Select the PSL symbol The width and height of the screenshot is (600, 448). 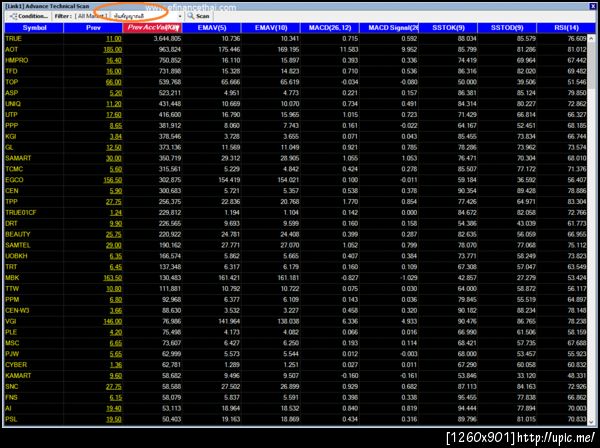point(11,419)
